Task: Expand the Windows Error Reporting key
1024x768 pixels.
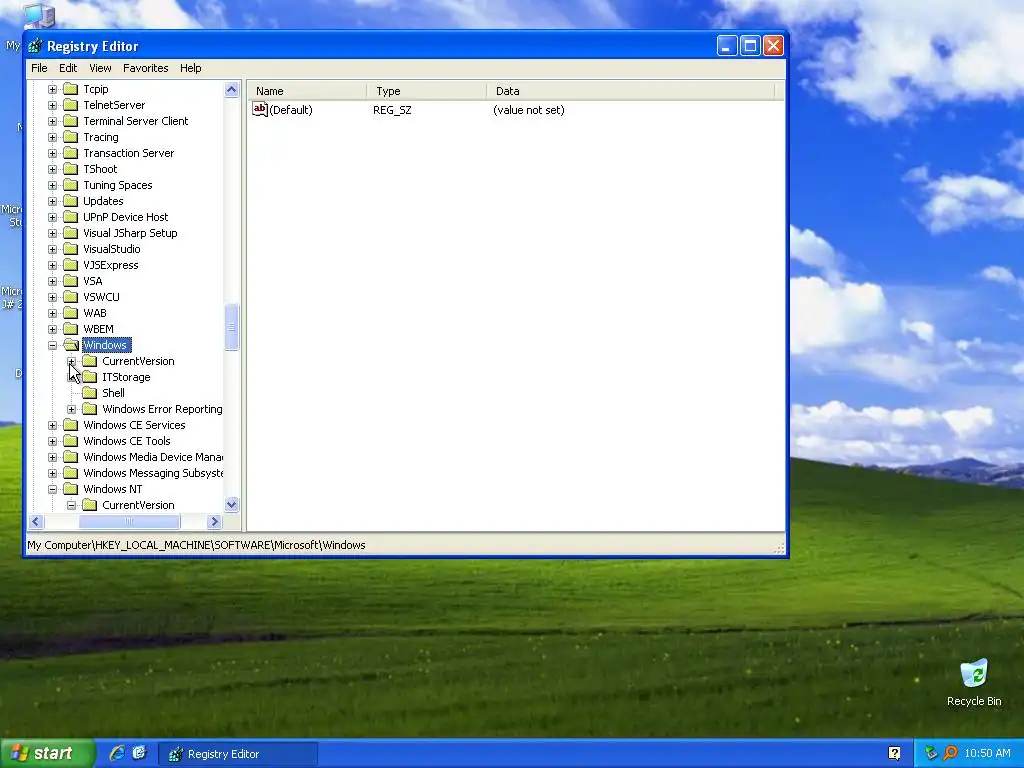Action: (72, 409)
